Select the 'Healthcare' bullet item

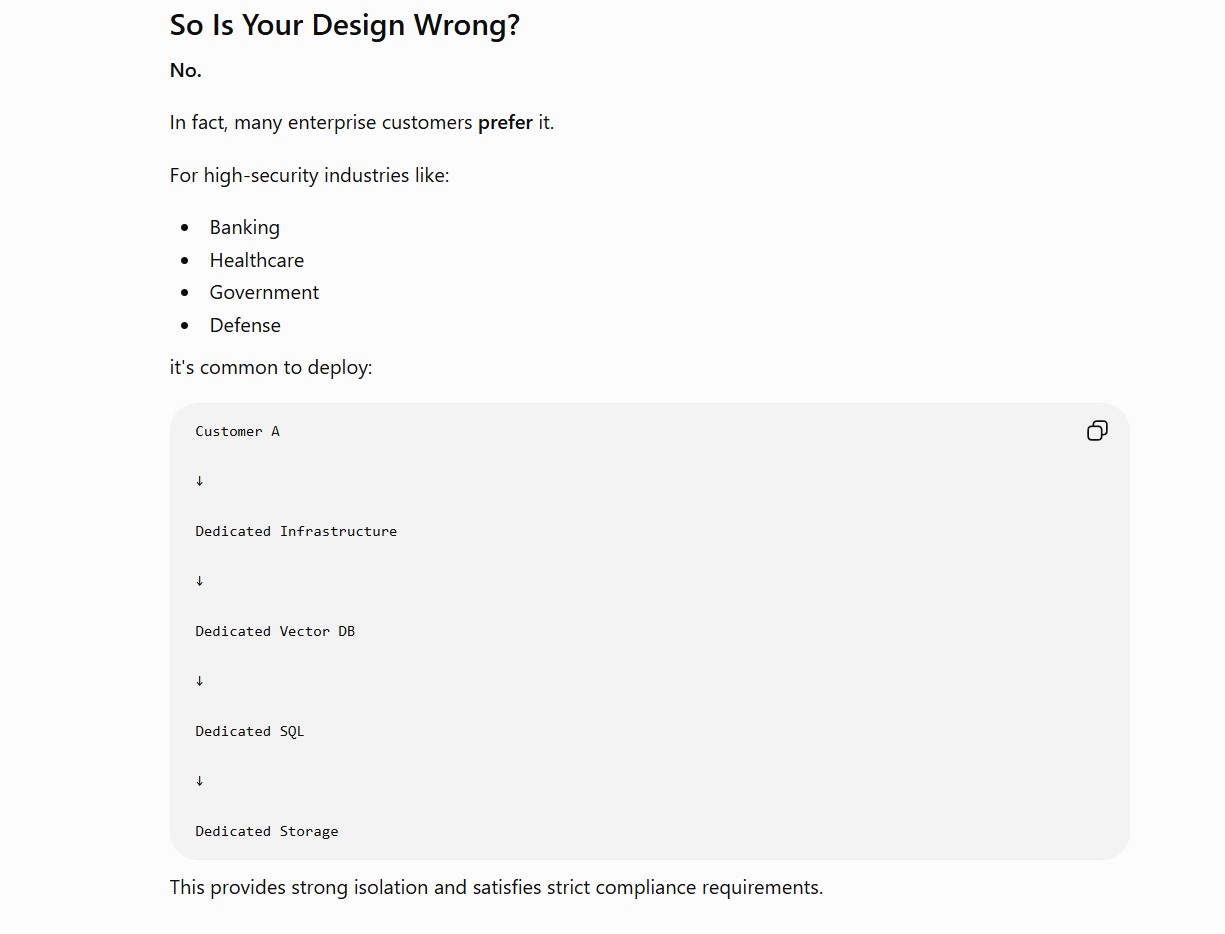257,260
